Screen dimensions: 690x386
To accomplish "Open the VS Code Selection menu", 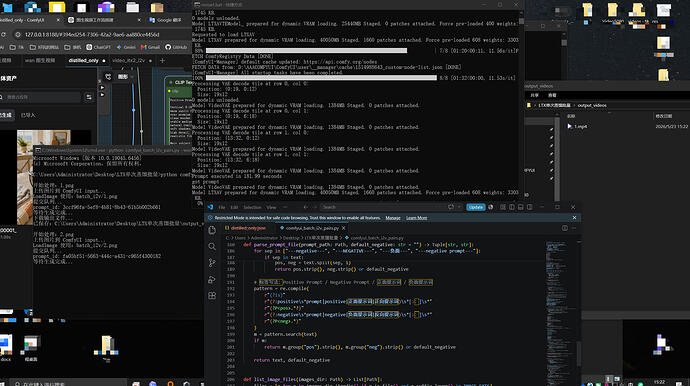I will (x=252, y=207).
